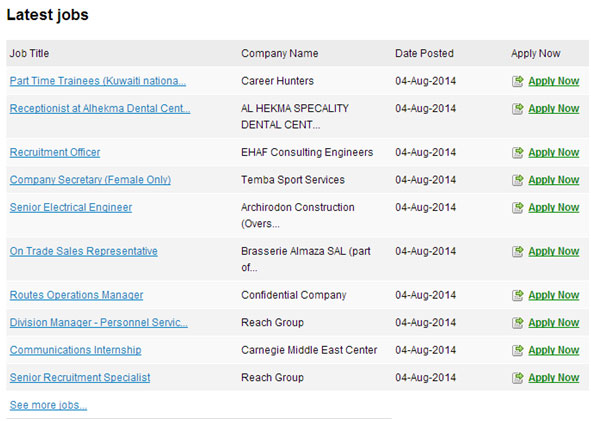Click apply icon for Routes Operations Manager
This screenshot has width=591, height=421.
(x=518, y=295)
